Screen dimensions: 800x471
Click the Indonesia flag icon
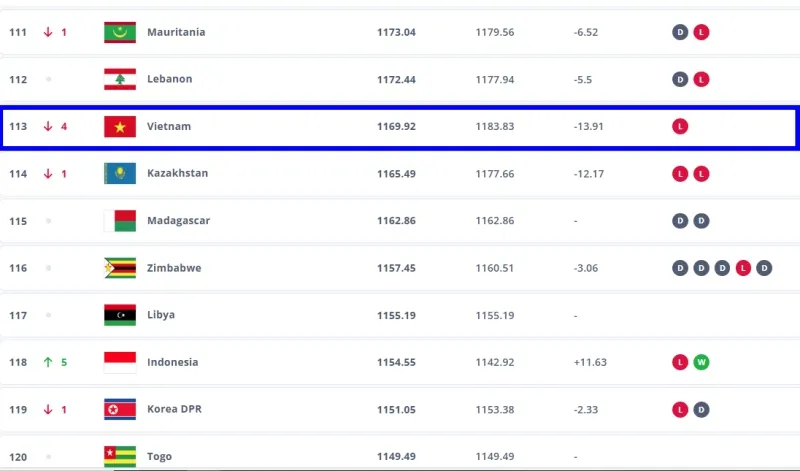pos(120,362)
